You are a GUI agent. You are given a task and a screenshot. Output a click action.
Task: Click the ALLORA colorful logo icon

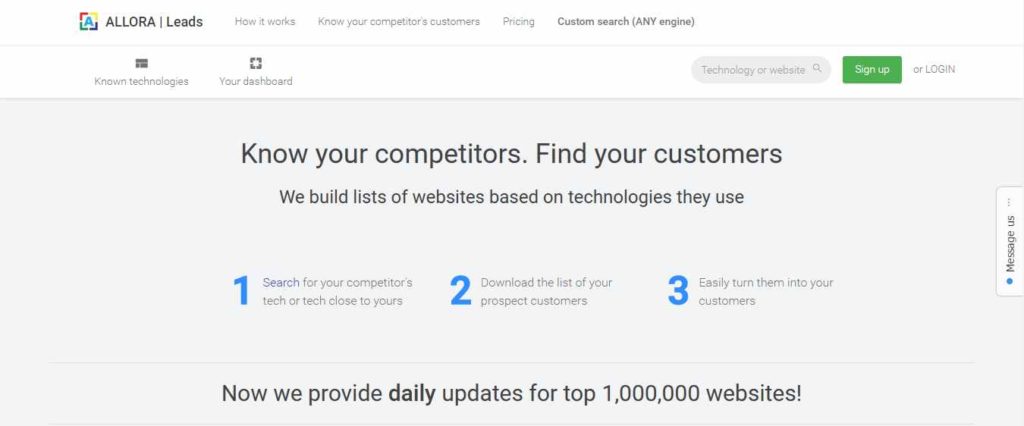pyautogui.click(x=88, y=22)
